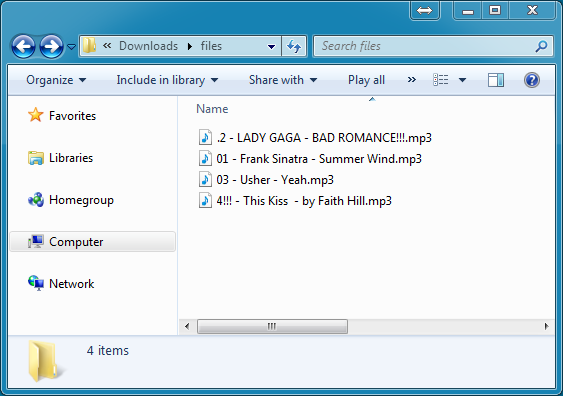Click the Play all toolbar button

coord(366,80)
